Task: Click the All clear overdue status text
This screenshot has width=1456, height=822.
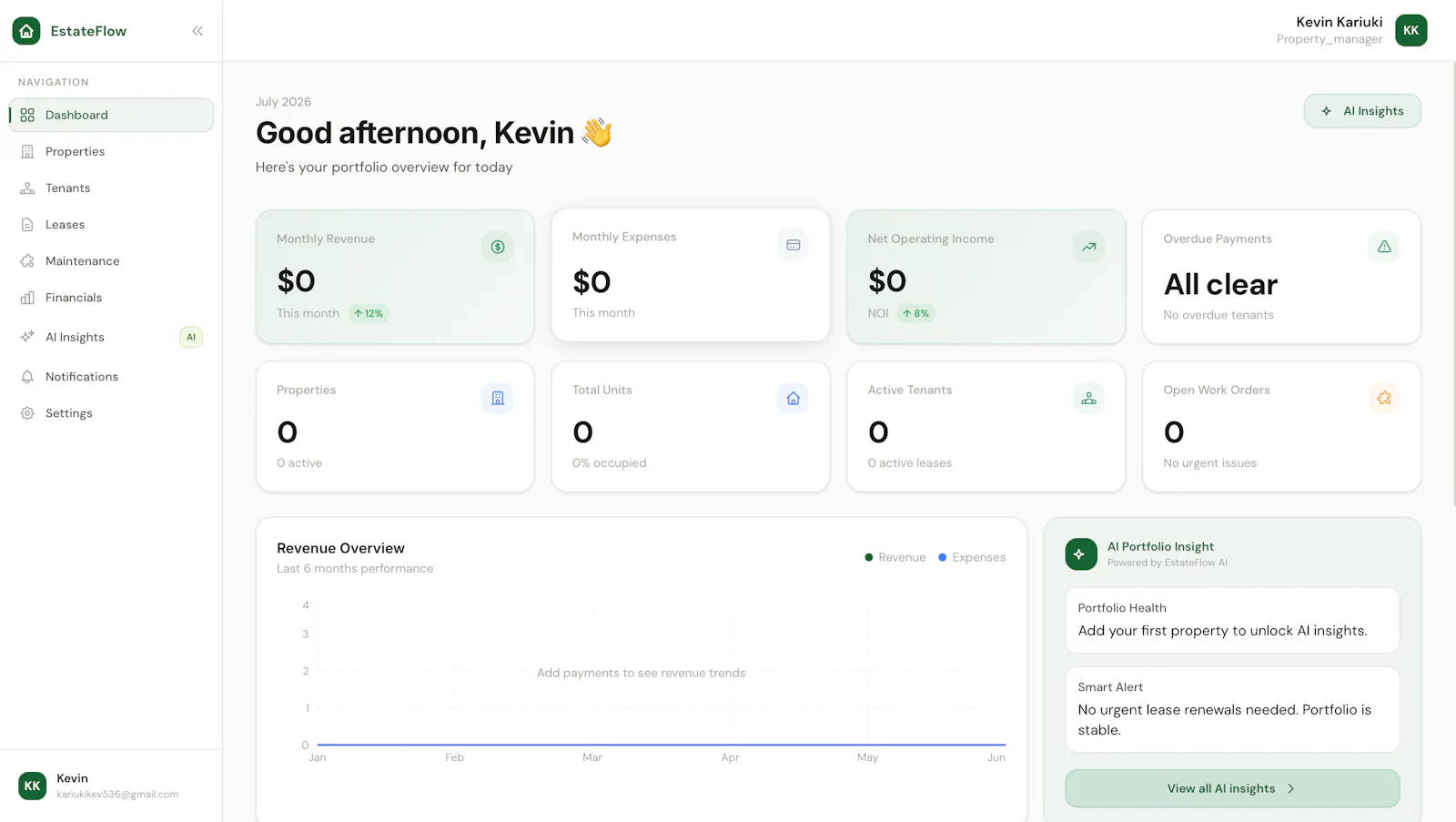Action: [1220, 284]
